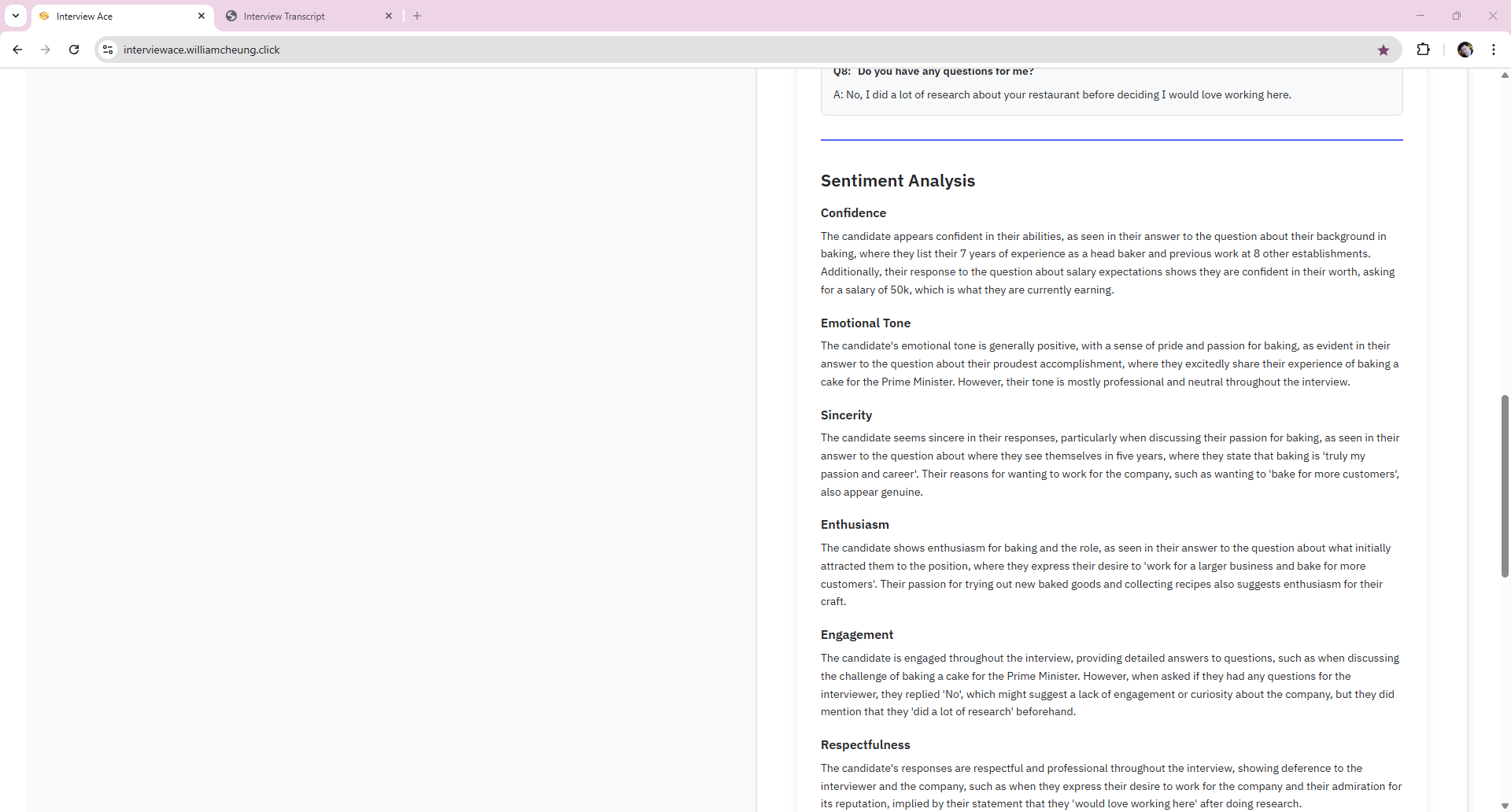Screen dimensions: 1511x812
Task: Minimize the Chrome window
Action: click(1420, 16)
